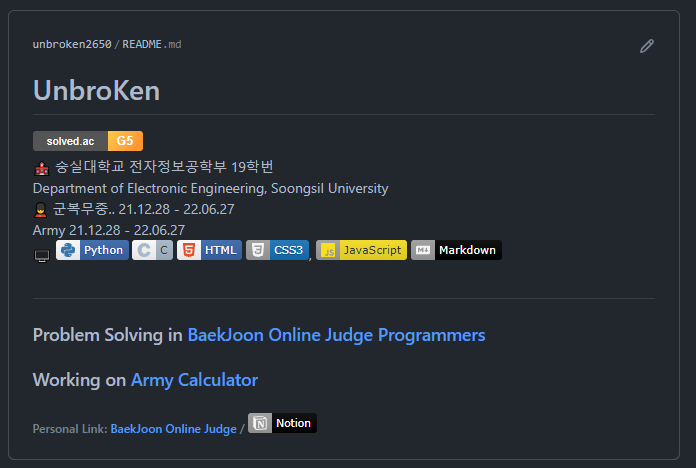Image resolution: width=696 pixels, height=468 pixels.
Task: Open the BaekJoon Online Judge heading link
Action: (280, 335)
